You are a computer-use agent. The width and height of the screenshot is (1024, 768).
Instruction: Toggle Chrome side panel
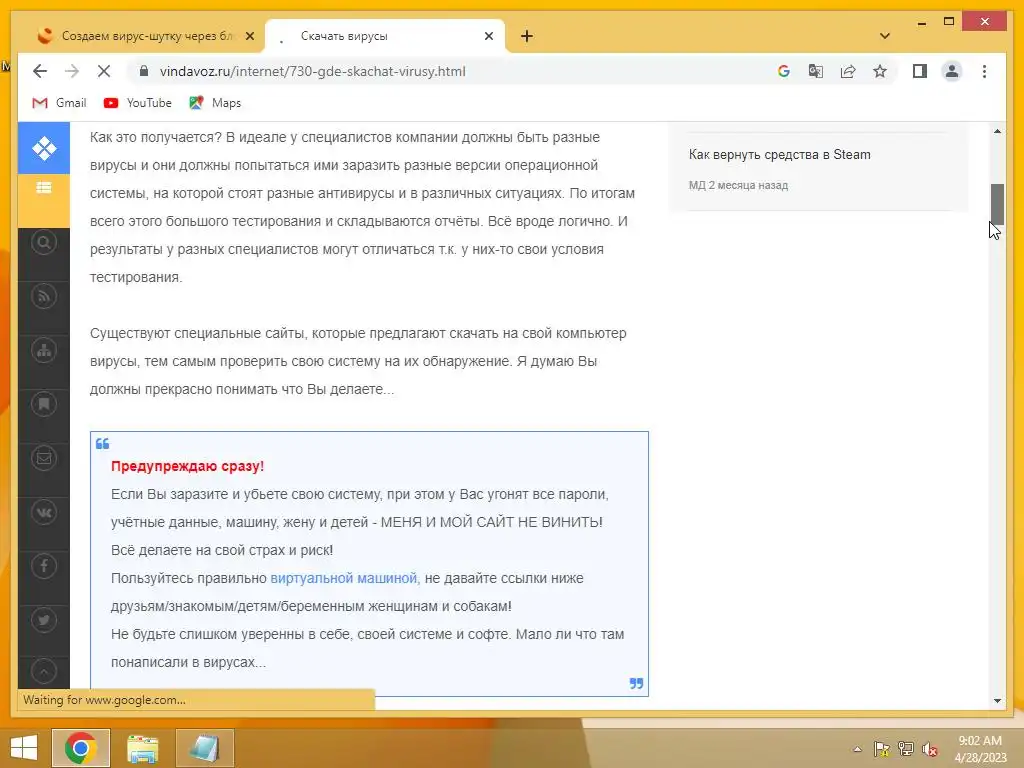[920, 71]
